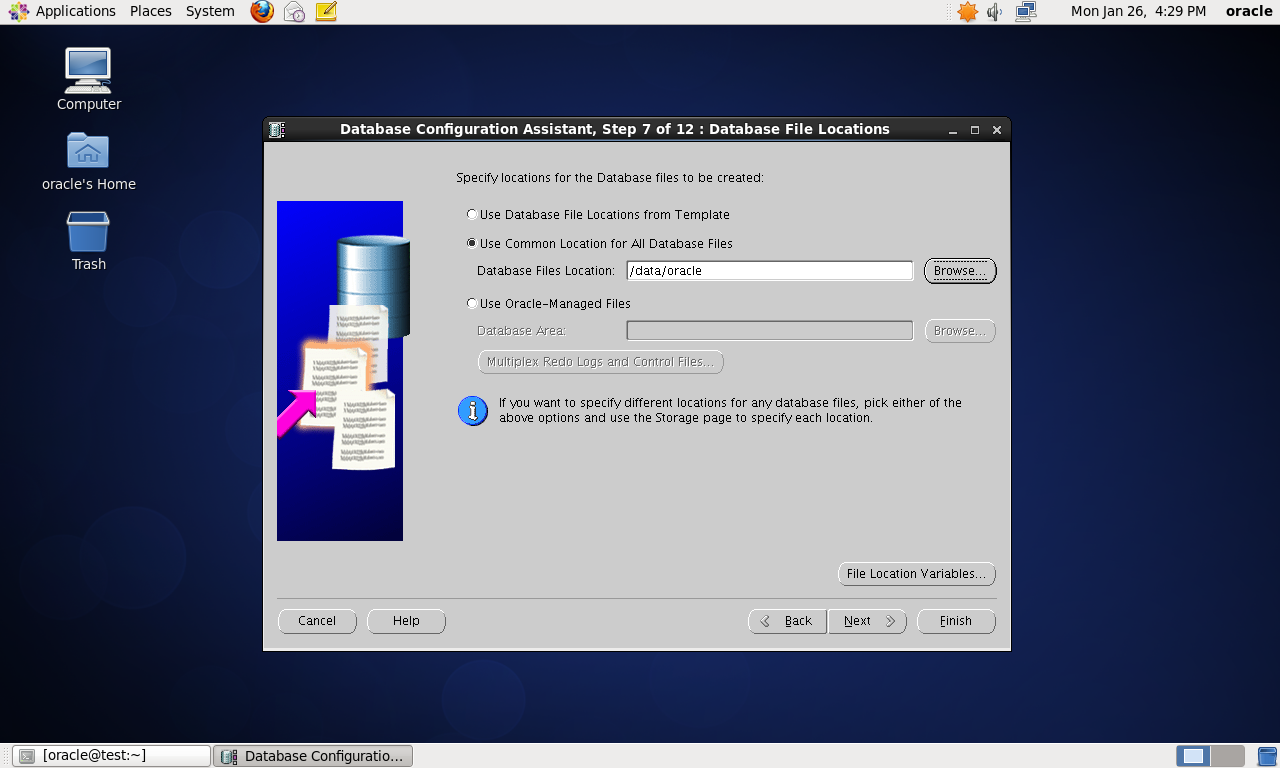Viewport: 1280px width, 768px height.
Task: Click the Cancel button
Action: point(317,621)
